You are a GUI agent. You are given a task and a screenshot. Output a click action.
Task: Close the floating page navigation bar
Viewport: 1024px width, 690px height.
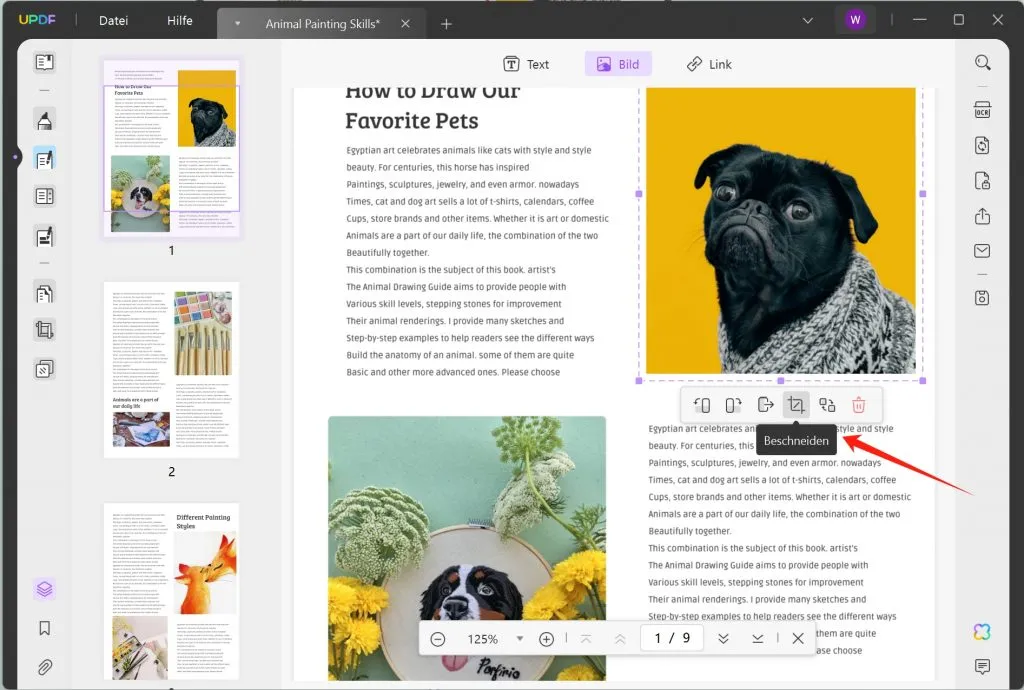pos(798,638)
